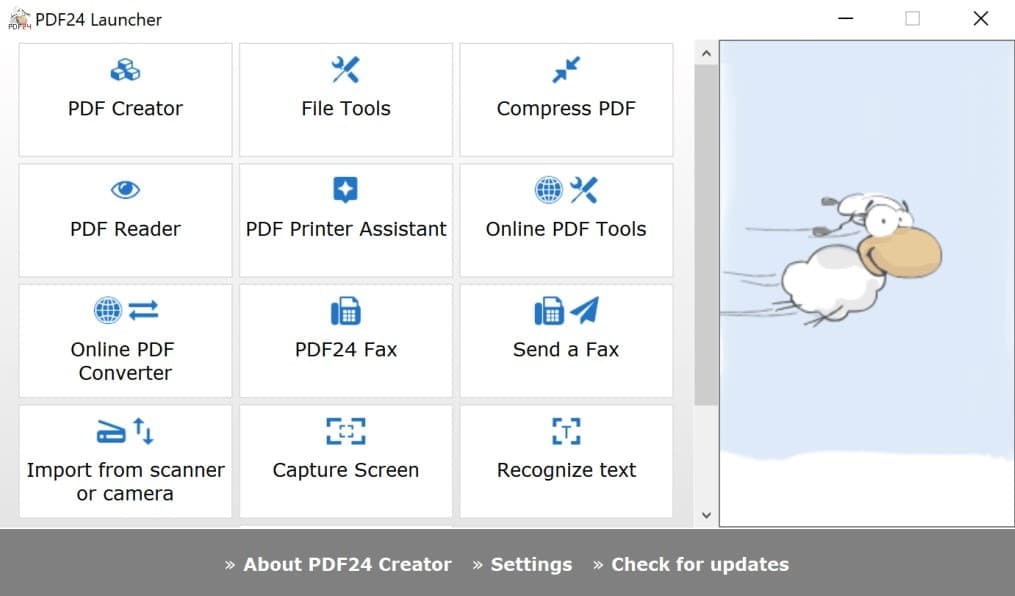This screenshot has width=1015, height=596.
Task: Open Compress PDF with the inward arrows icon
Action: point(566,100)
